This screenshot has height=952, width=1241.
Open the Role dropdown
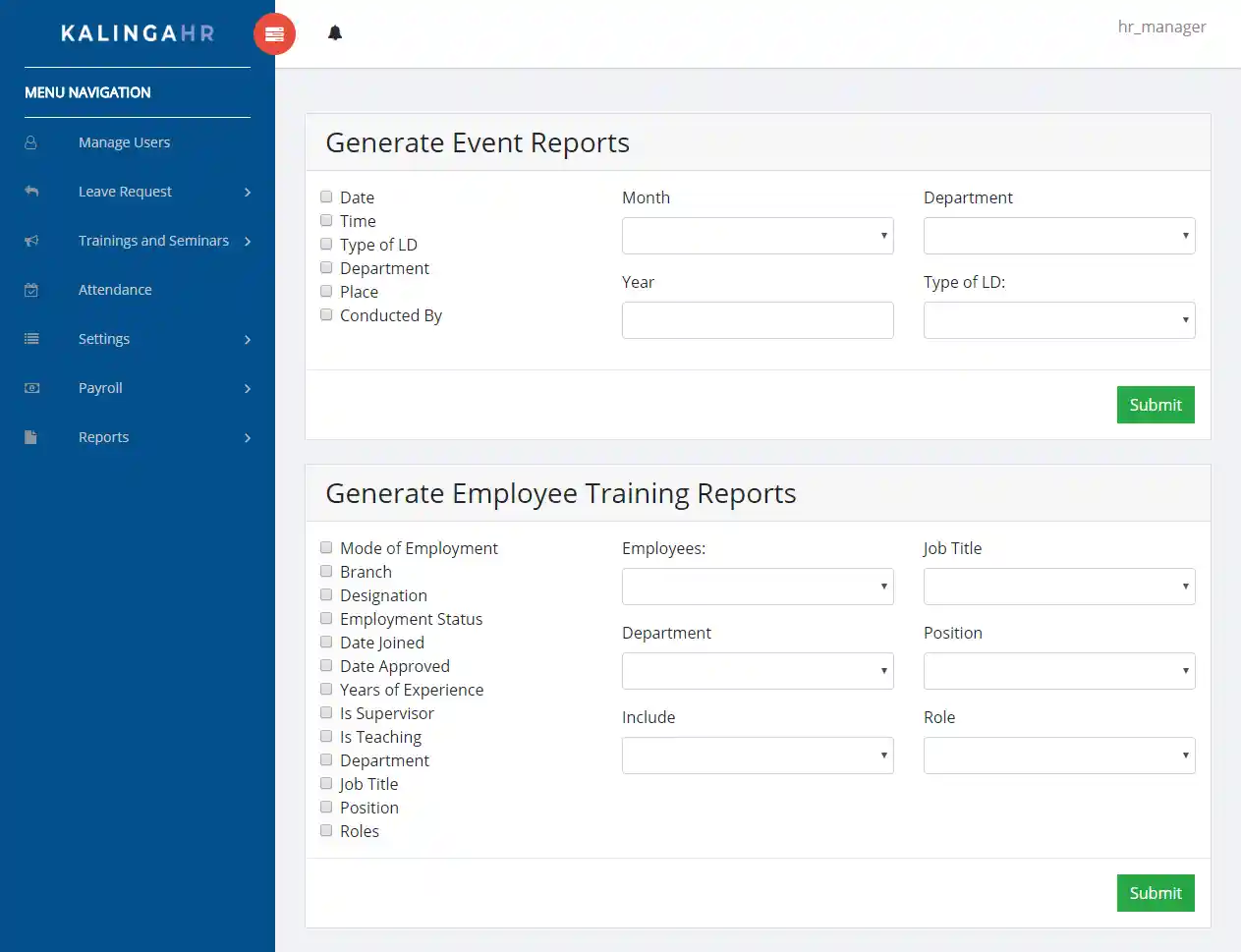[x=1059, y=756]
